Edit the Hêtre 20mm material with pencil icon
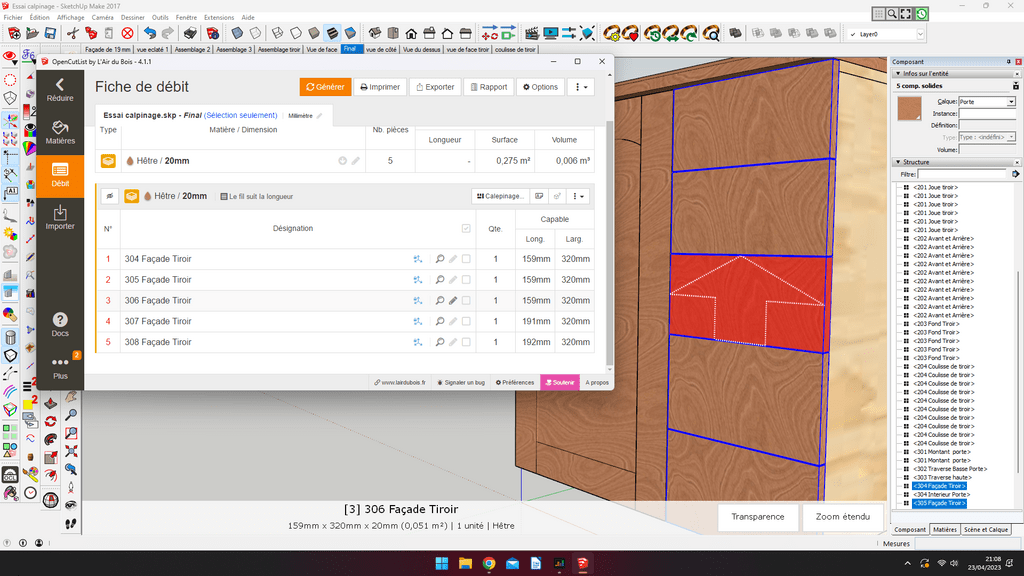Screen dimensions: 1024x576 click(x=356, y=161)
